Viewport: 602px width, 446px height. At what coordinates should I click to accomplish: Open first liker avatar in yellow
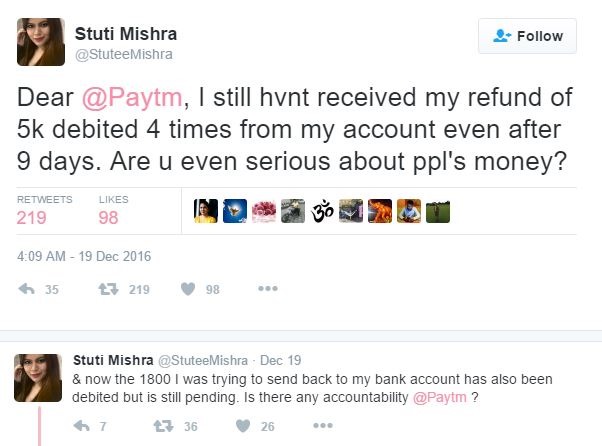[x=205, y=211]
